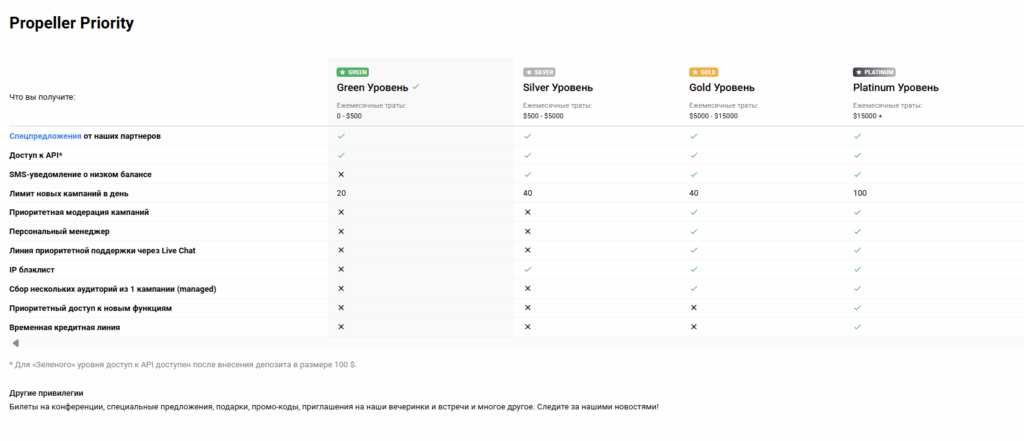Click the Gold checkmark for IP блэклист

694,269
